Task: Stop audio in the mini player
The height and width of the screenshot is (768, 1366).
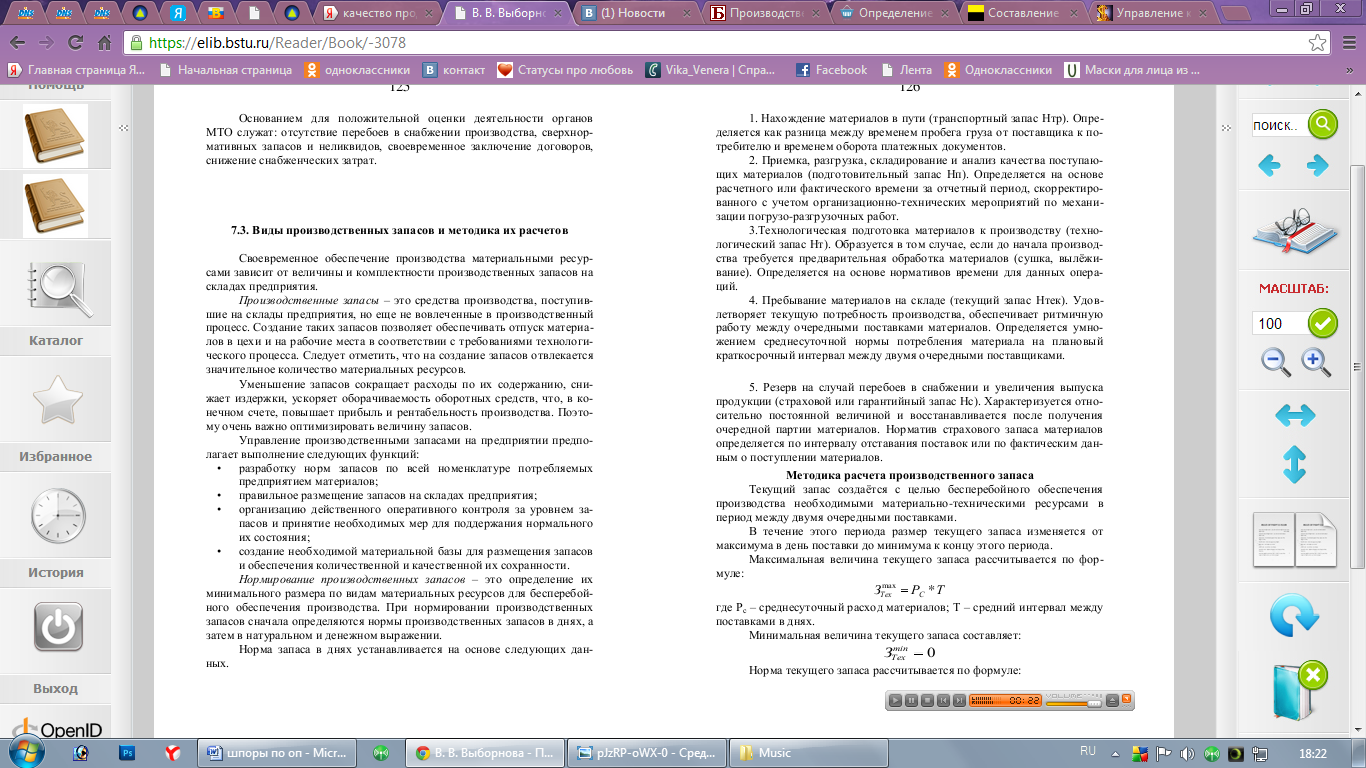Action: click(928, 700)
